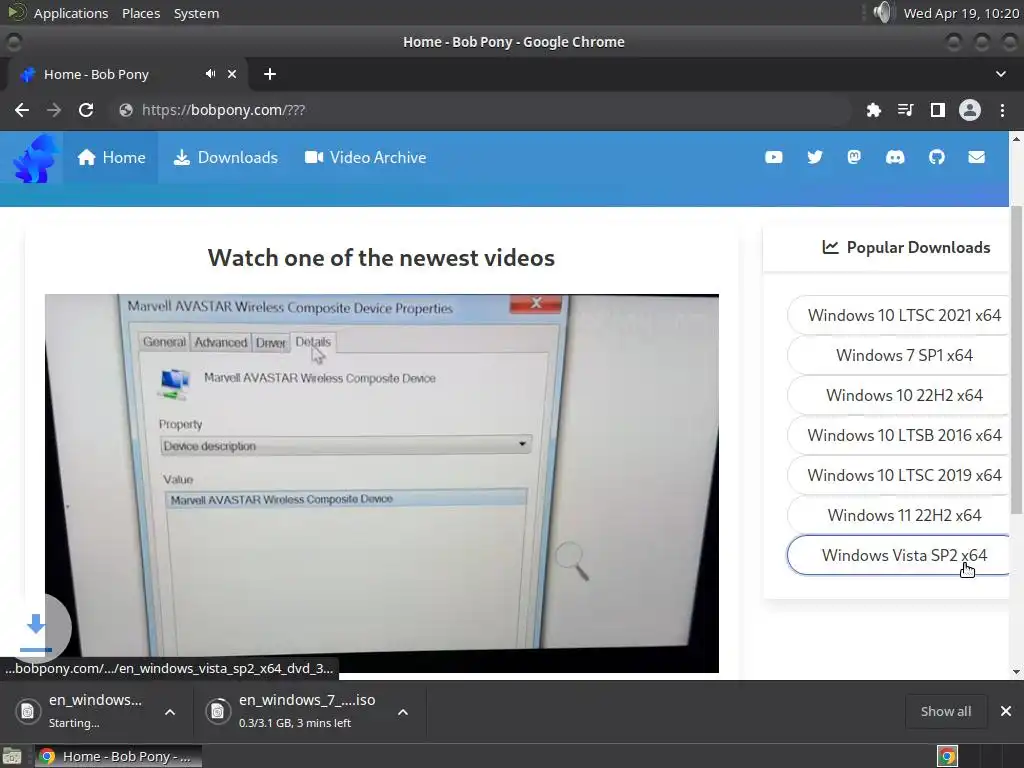Click the clock showing Wed Apr 19
This screenshot has width=1024, height=768.
coord(961,13)
